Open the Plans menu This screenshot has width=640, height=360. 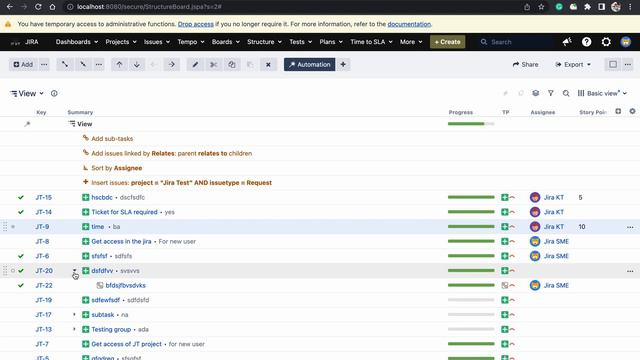coord(331,42)
